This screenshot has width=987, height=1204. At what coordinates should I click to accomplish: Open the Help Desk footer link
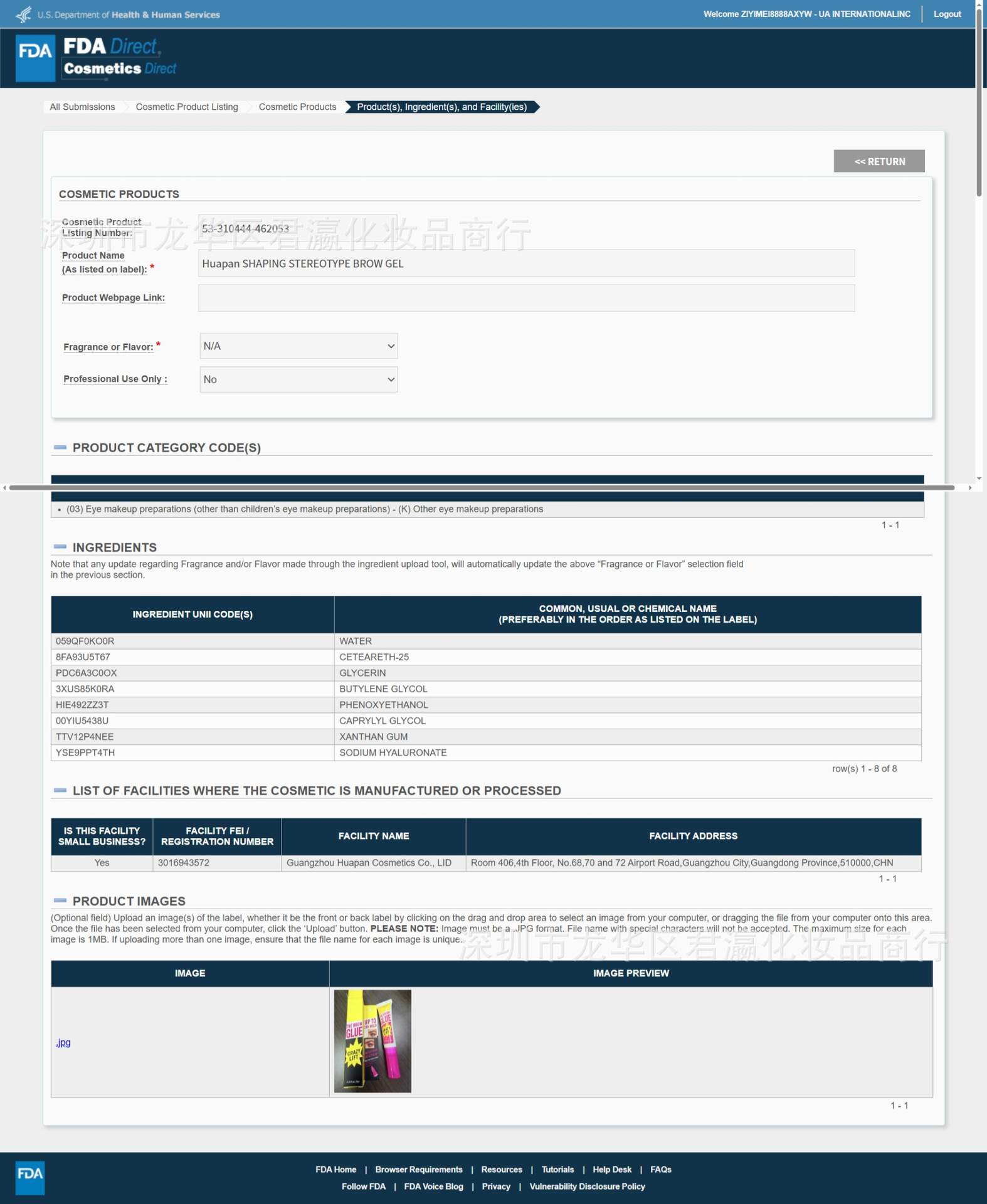click(x=612, y=1170)
